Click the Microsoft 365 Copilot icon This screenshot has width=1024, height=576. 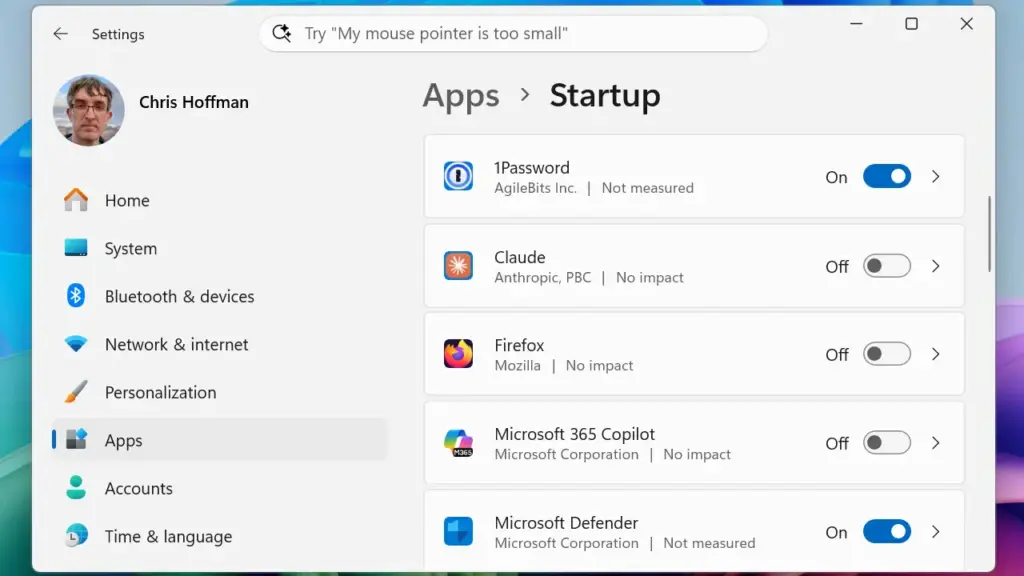point(458,443)
